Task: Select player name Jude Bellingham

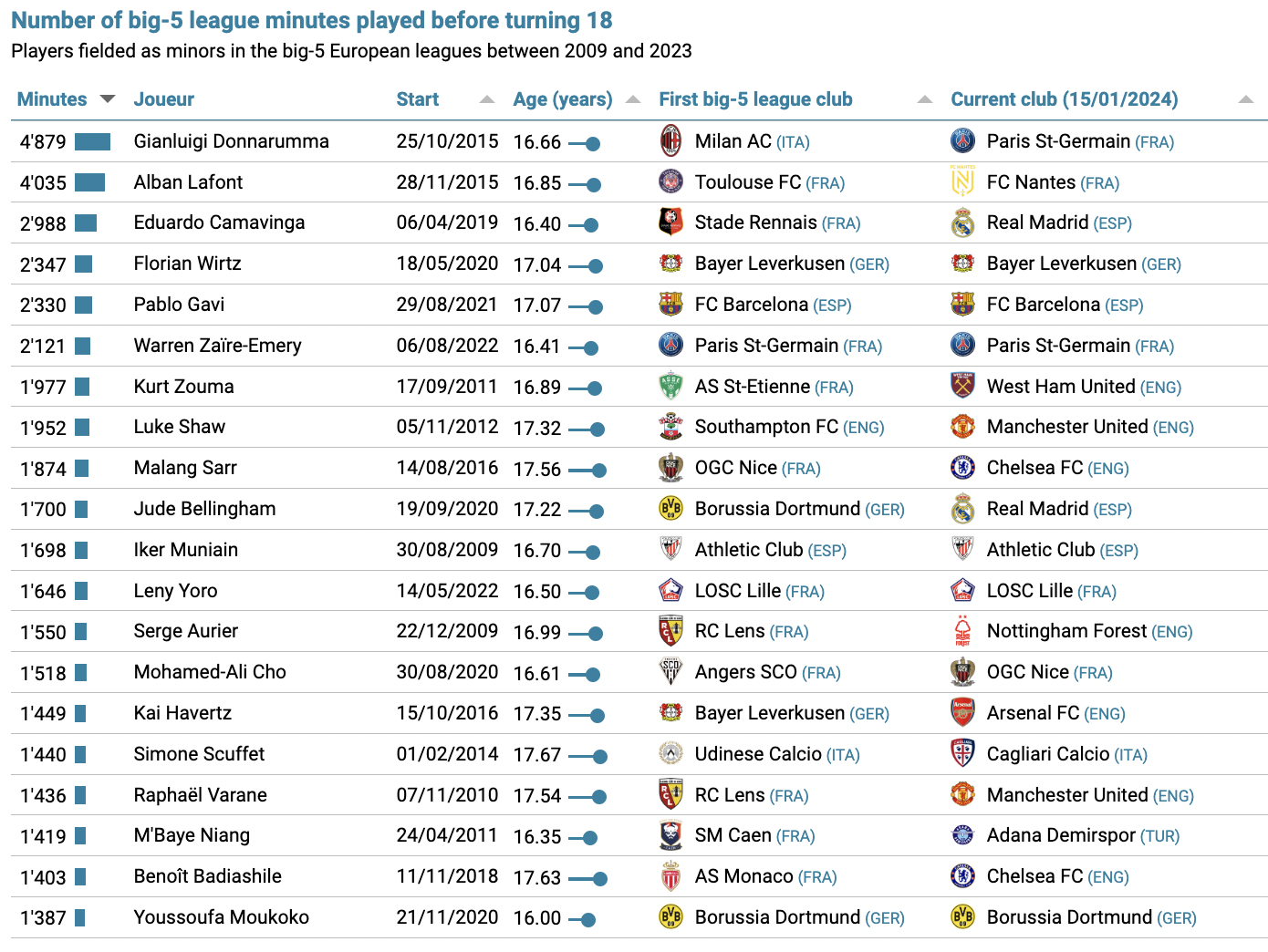Action: [204, 509]
